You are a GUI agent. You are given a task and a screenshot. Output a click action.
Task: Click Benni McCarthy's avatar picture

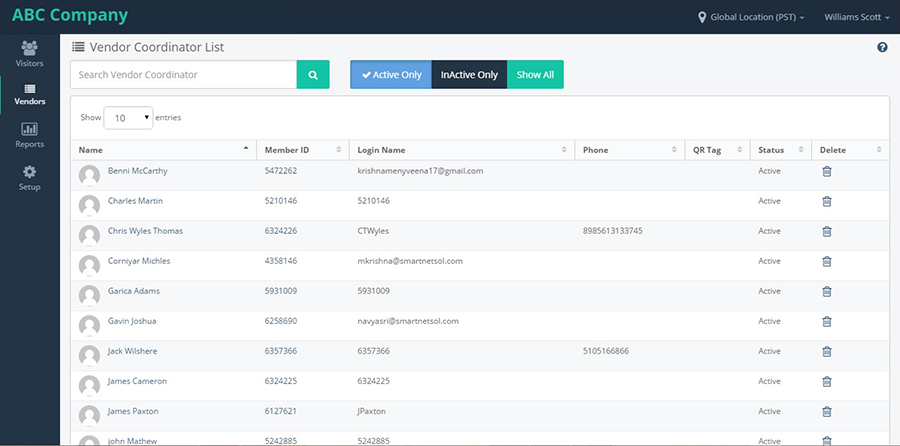89,176
